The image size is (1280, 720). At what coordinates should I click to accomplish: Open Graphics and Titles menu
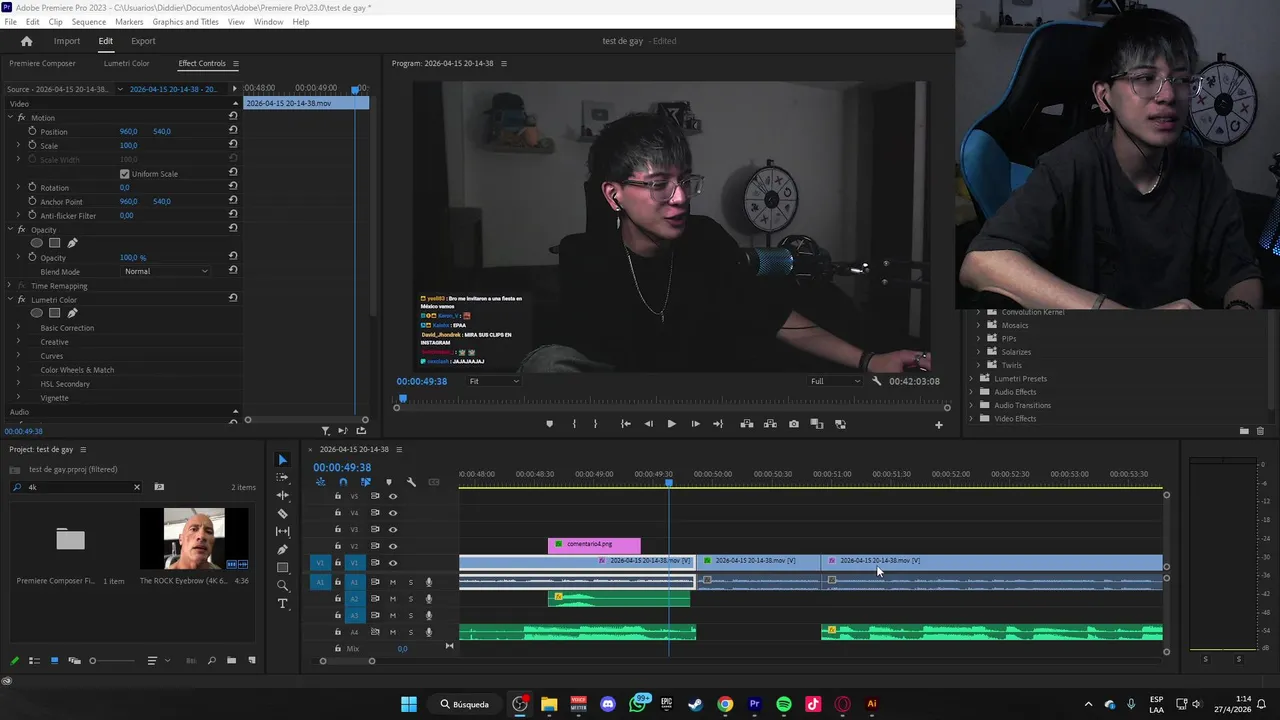click(185, 22)
